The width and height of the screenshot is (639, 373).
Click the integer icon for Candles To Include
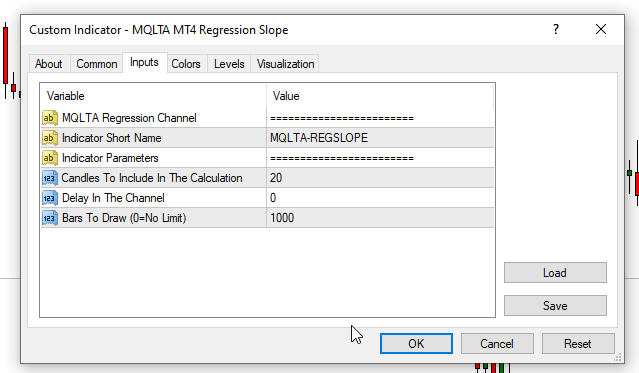click(x=49, y=178)
